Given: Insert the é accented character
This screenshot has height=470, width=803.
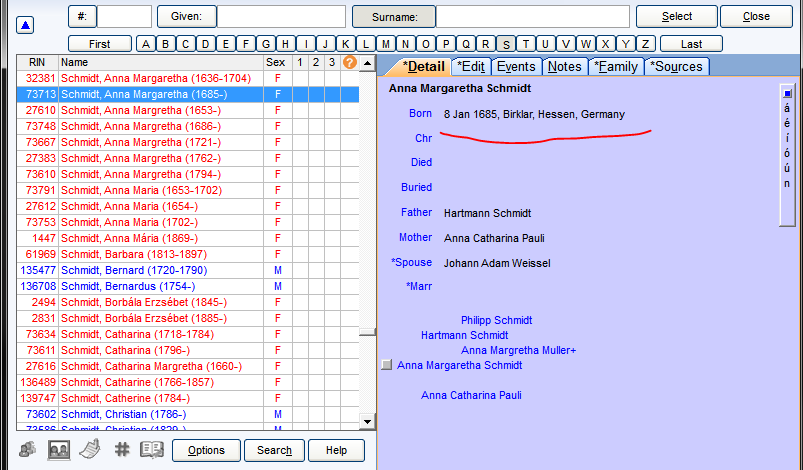Looking at the screenshot, I should click(787, 123).
